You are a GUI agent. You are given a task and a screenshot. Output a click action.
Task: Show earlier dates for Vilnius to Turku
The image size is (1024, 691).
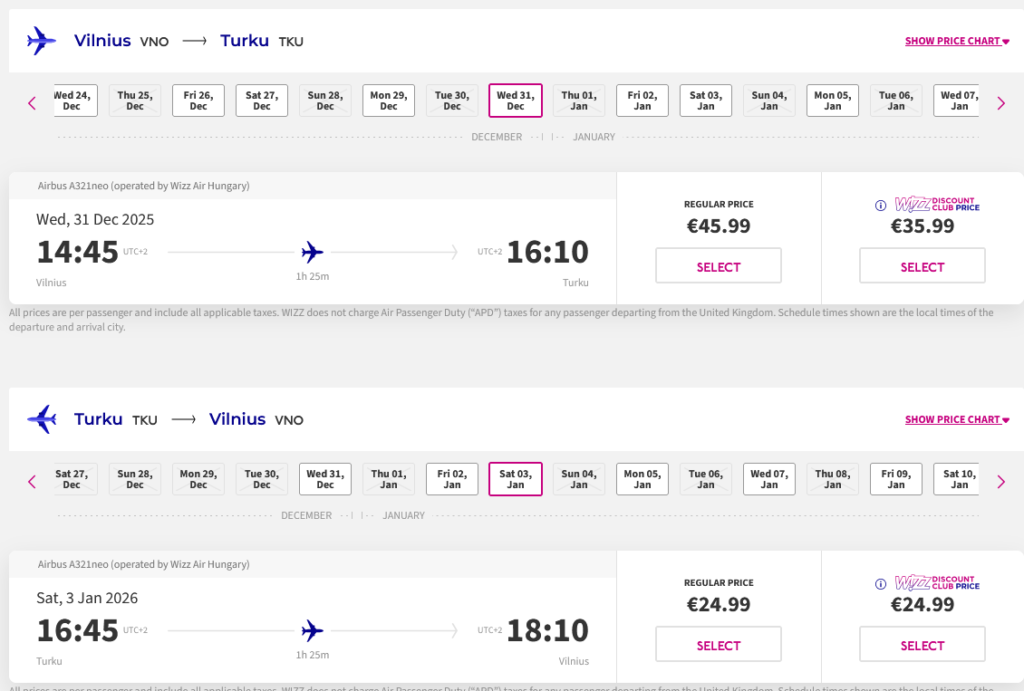click(32, 102)
